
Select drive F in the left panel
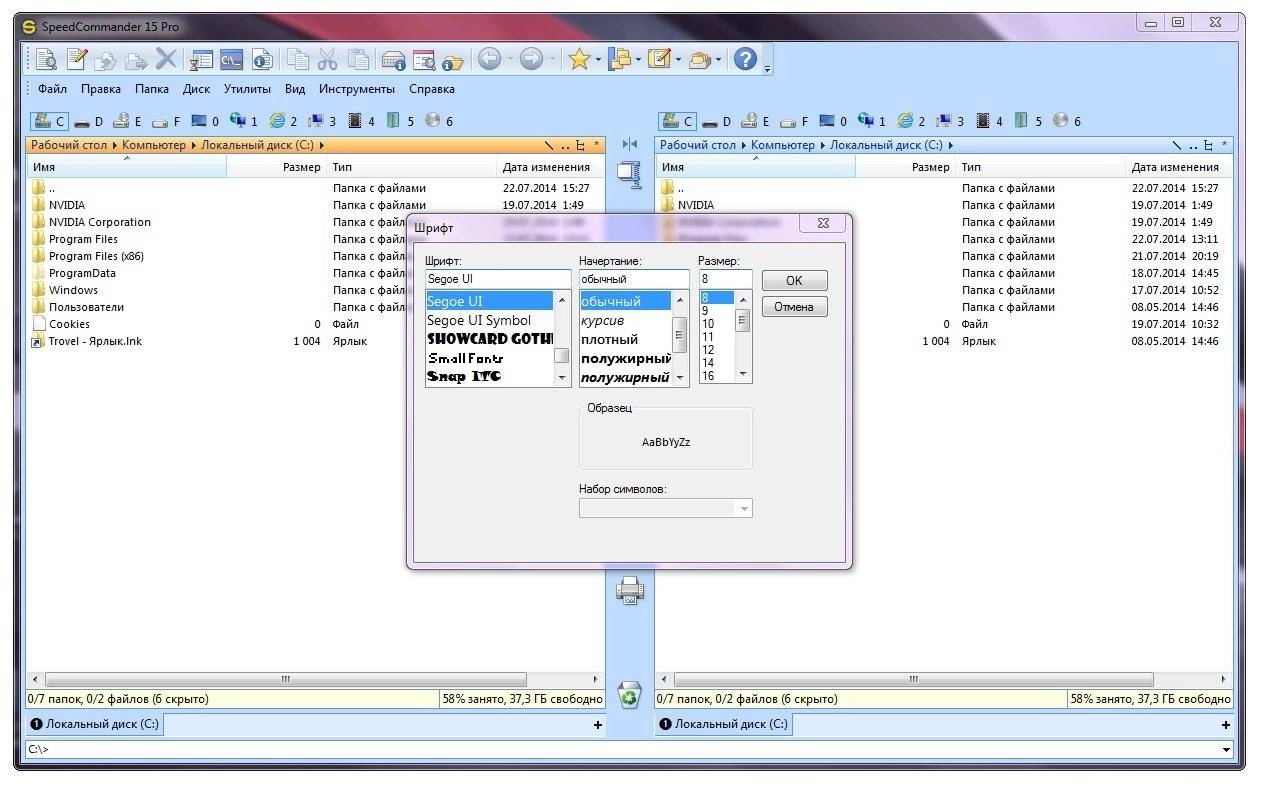coord(165,121)
